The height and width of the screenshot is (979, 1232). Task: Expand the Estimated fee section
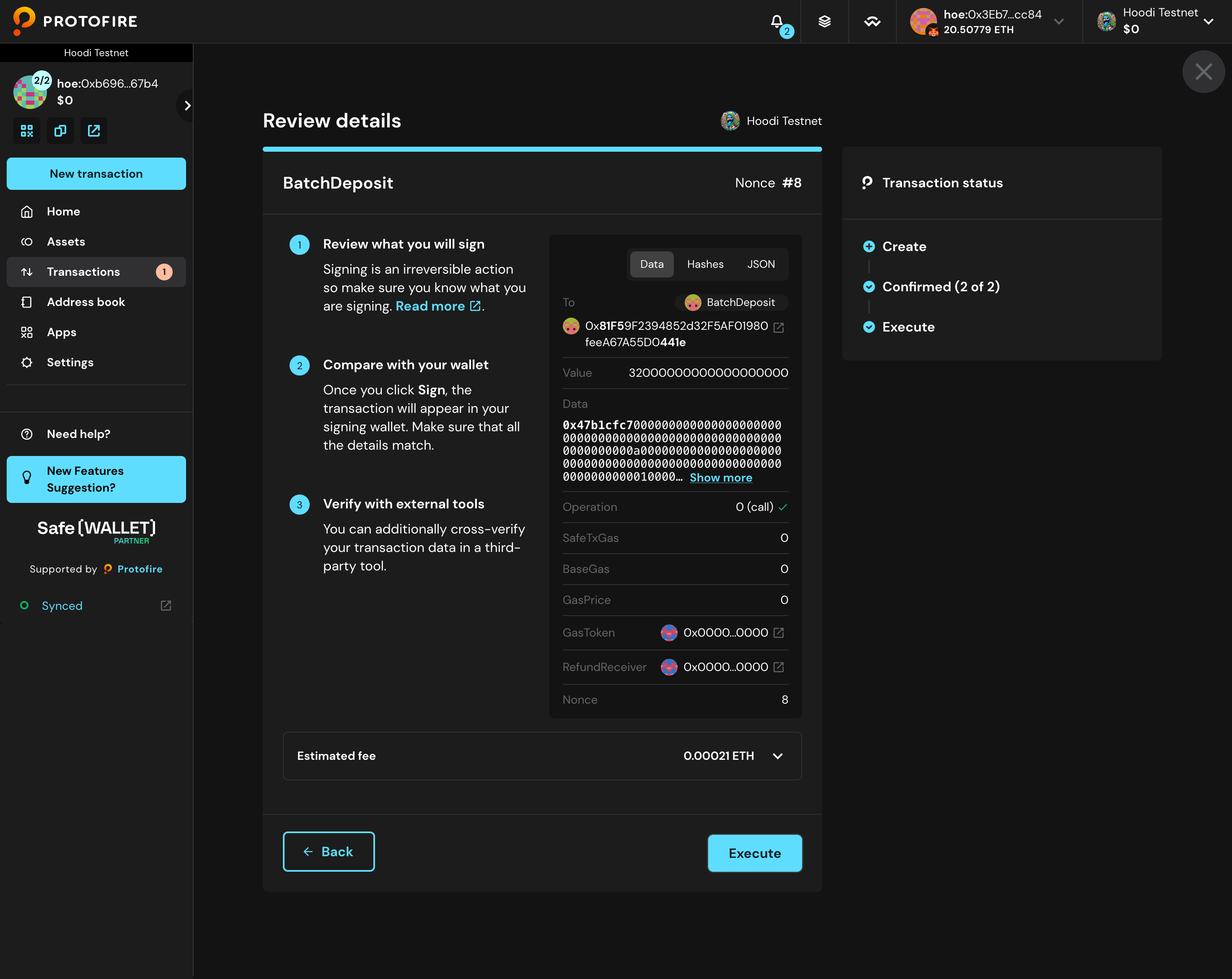[777, 756]
